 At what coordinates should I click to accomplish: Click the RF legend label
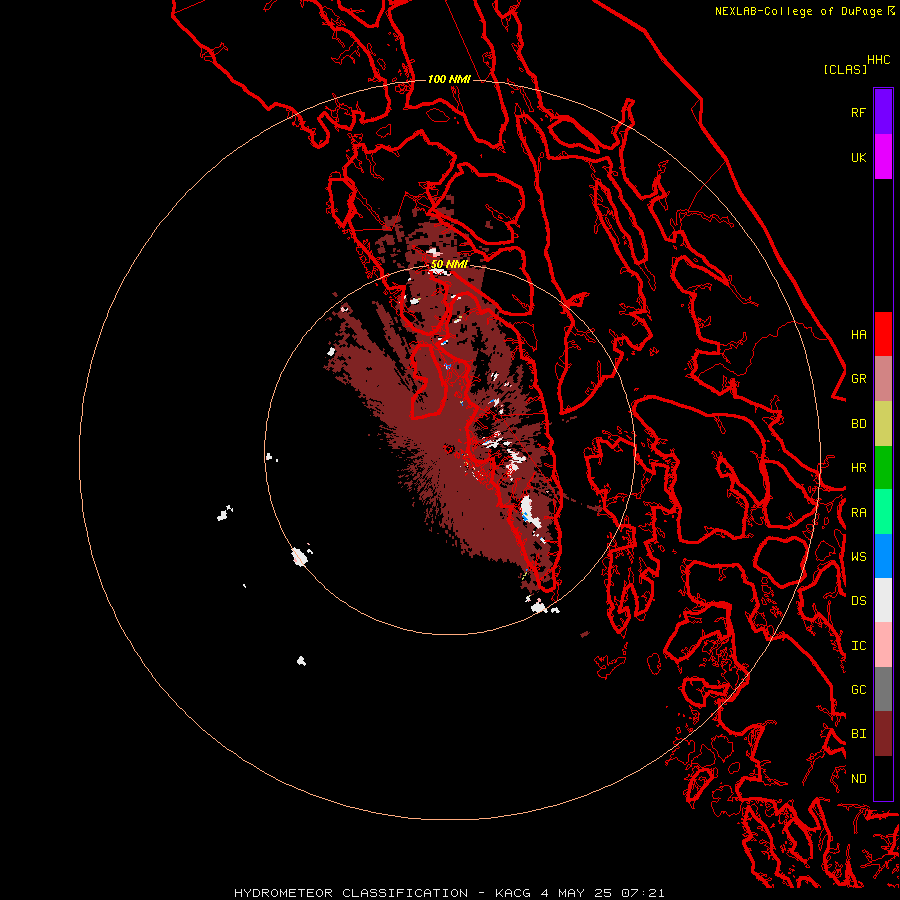(x=858, y=113)
